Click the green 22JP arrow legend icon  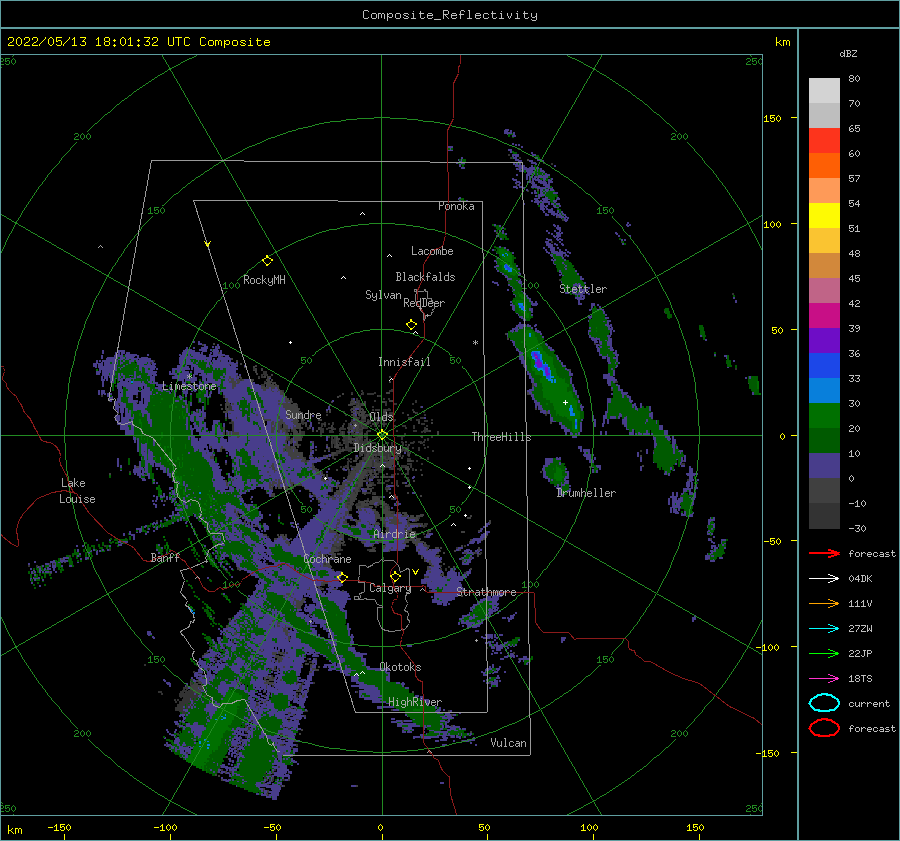(x=824, y=653)
